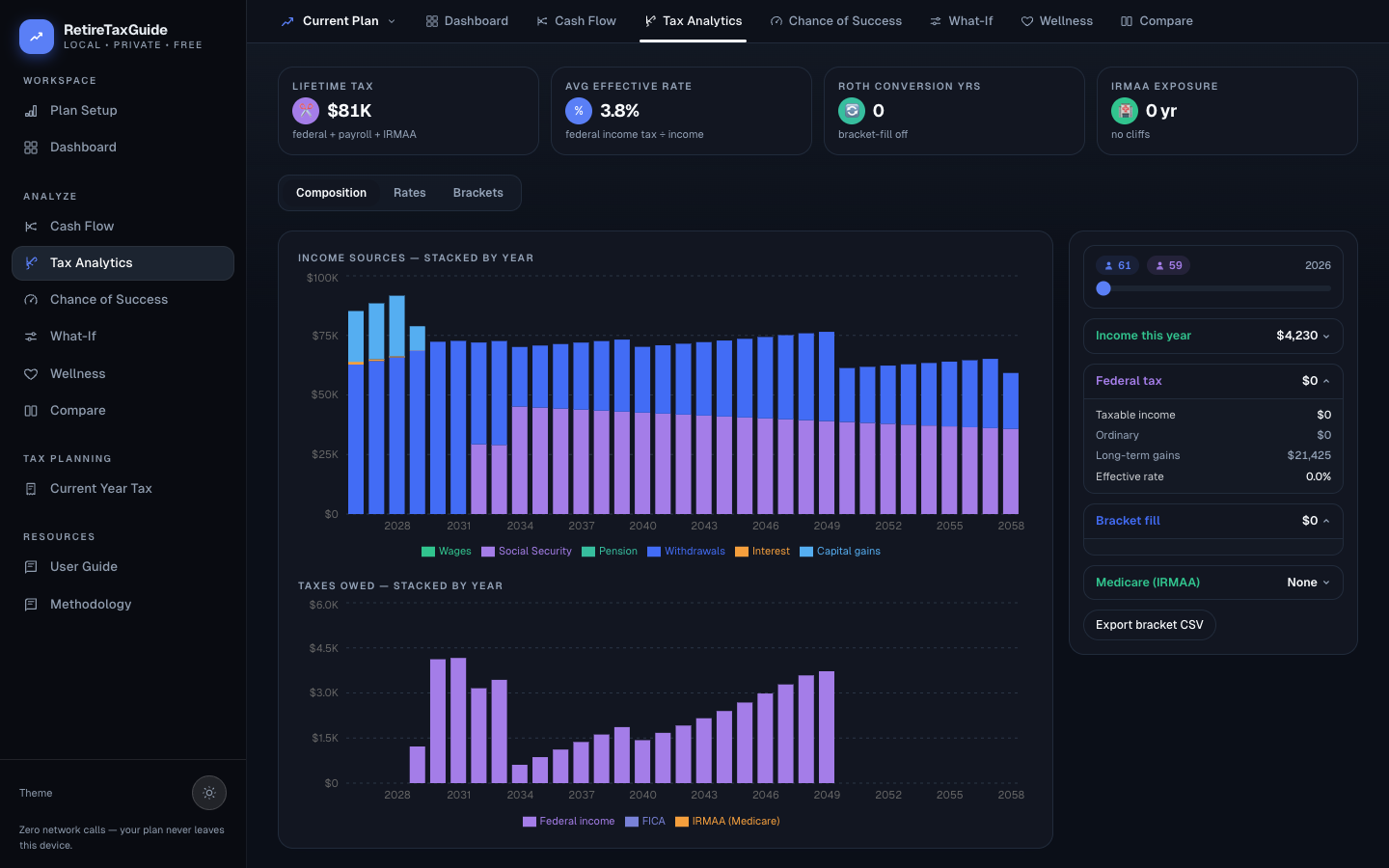Click the tallest income bar for 2028
The height and width of the screenshot is (868, 1389).
coord(396,405)
